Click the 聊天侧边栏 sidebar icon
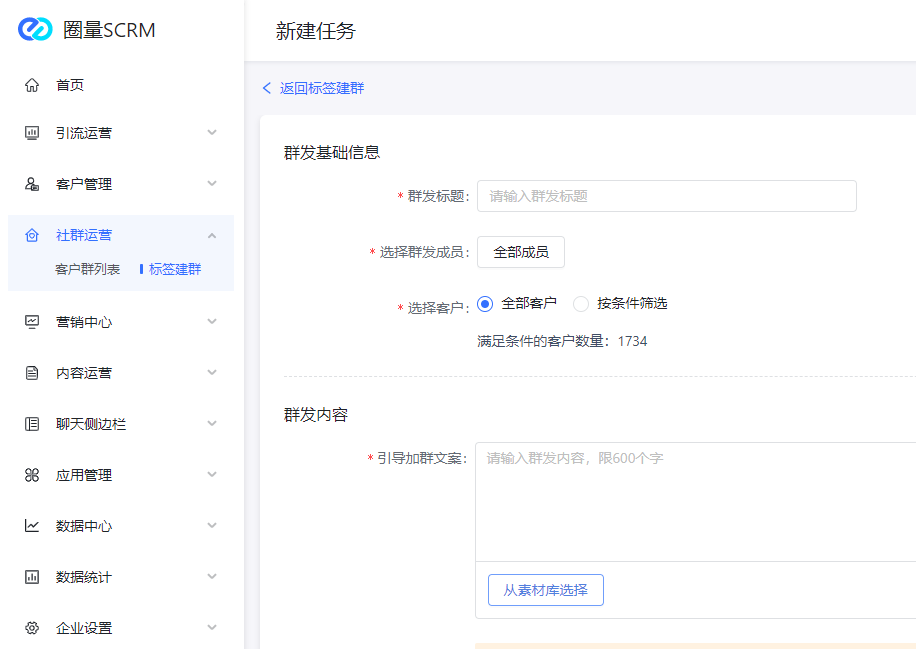Screen dimensions: 916x649 pos(32,424)
